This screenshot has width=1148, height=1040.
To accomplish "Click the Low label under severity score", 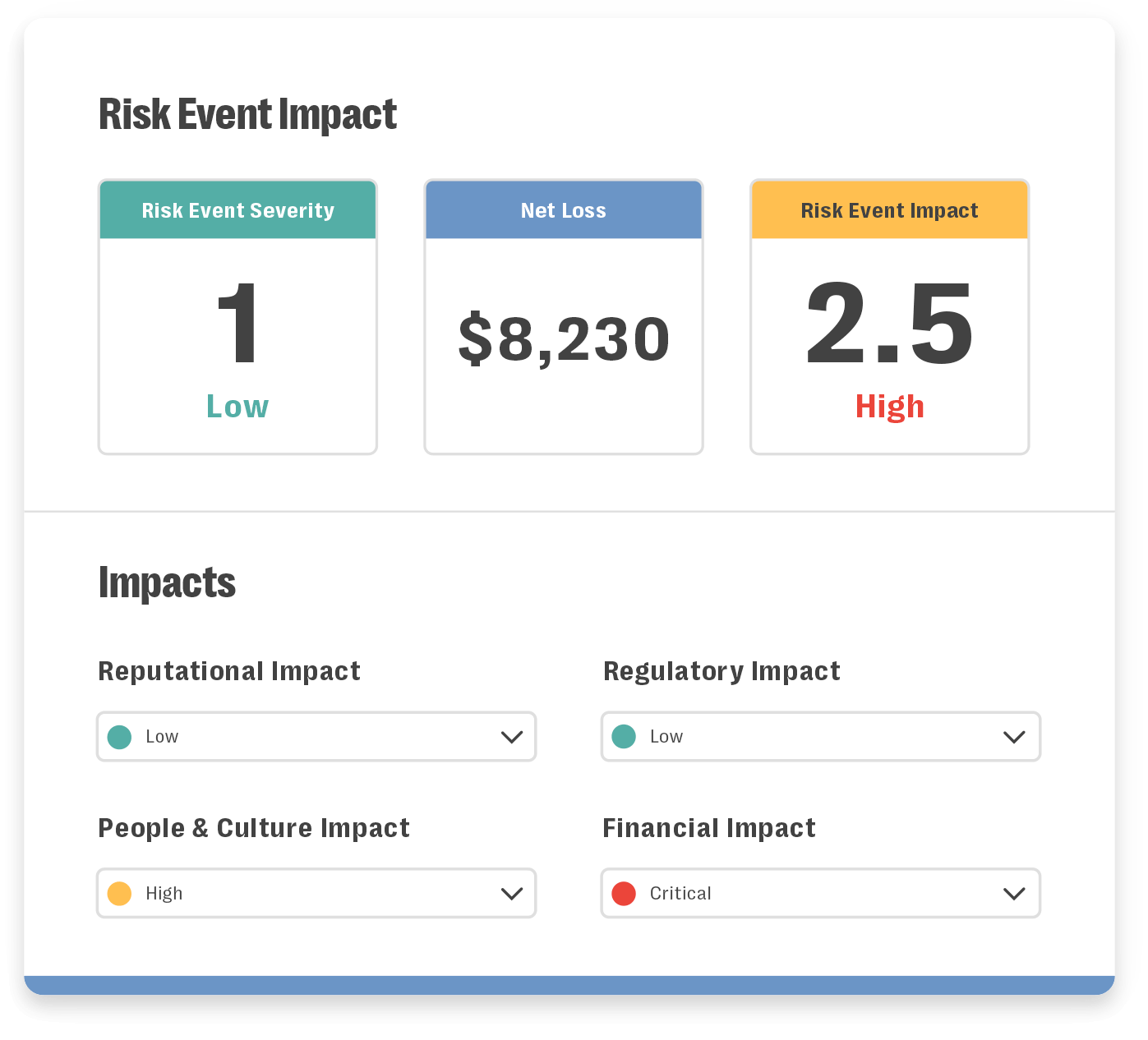I will [x=237, y=406].
